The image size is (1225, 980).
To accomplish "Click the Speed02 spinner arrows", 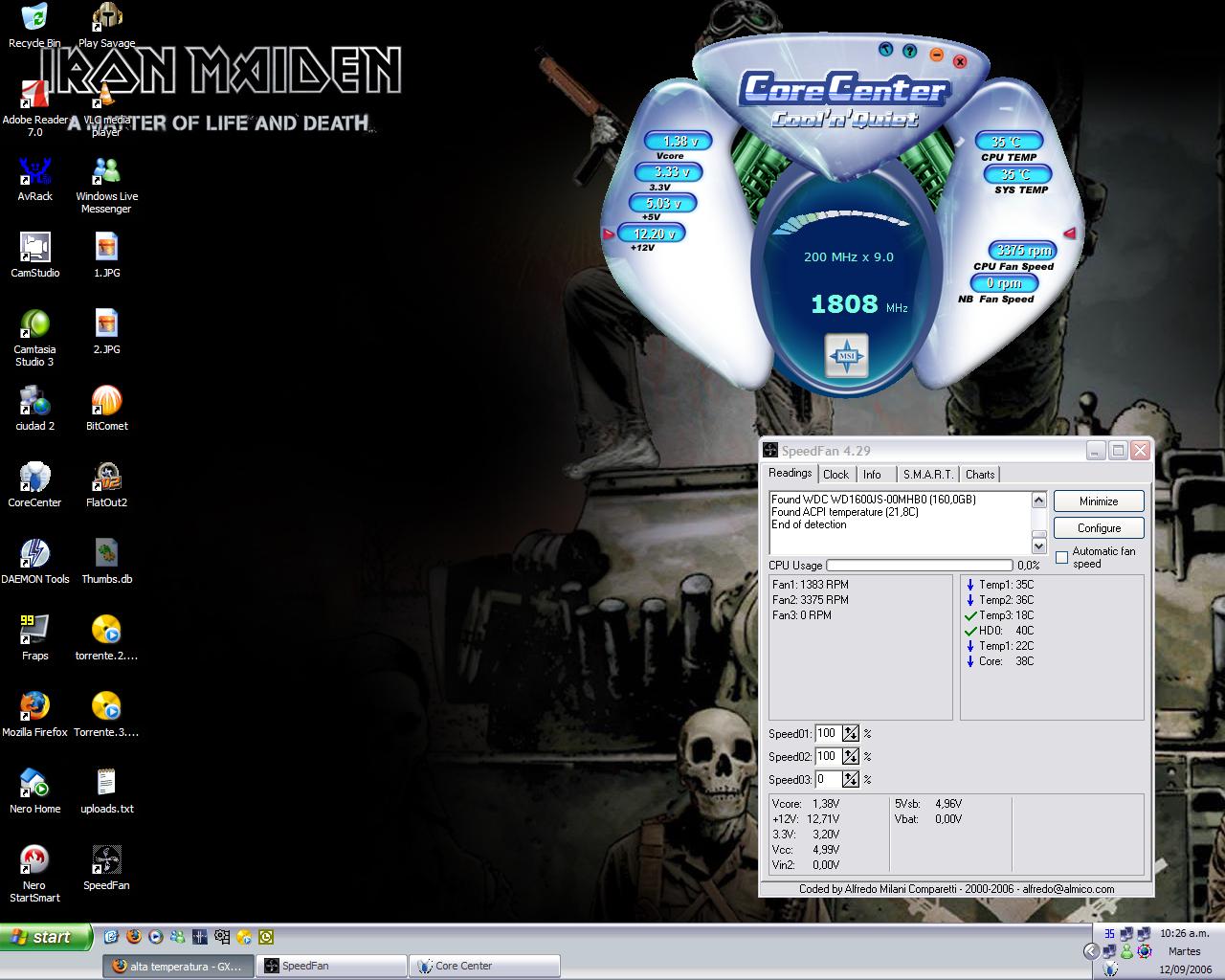I will pyautogui.click(x=851, y=757).
